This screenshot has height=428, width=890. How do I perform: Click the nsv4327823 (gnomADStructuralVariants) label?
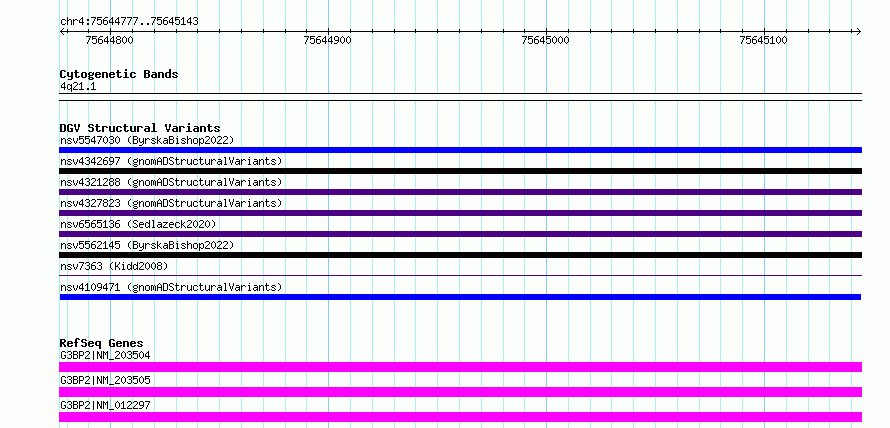171,203
